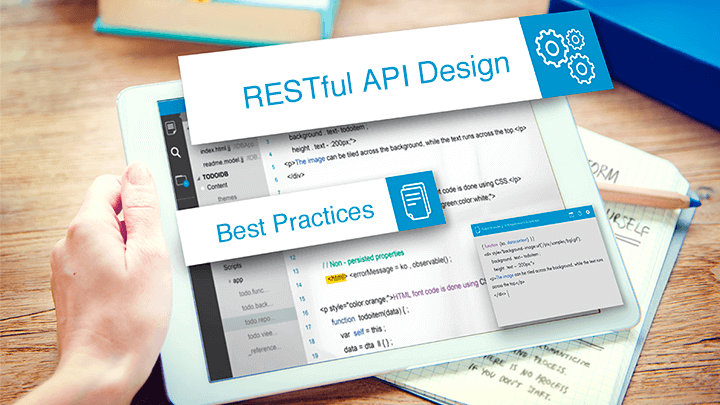Open todo.view... file in tree
Image resolution: width=720 pixels, height=405 pixels.
click(263, 334)
